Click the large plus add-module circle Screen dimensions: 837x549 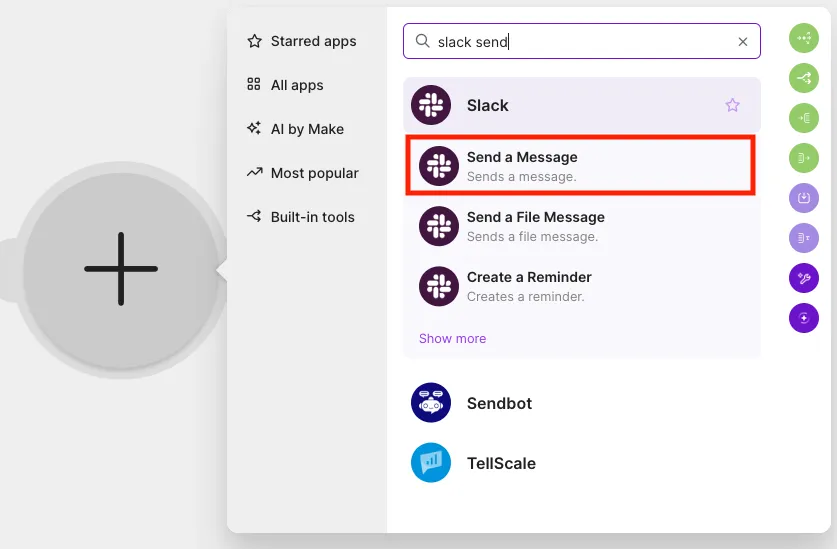121,269
